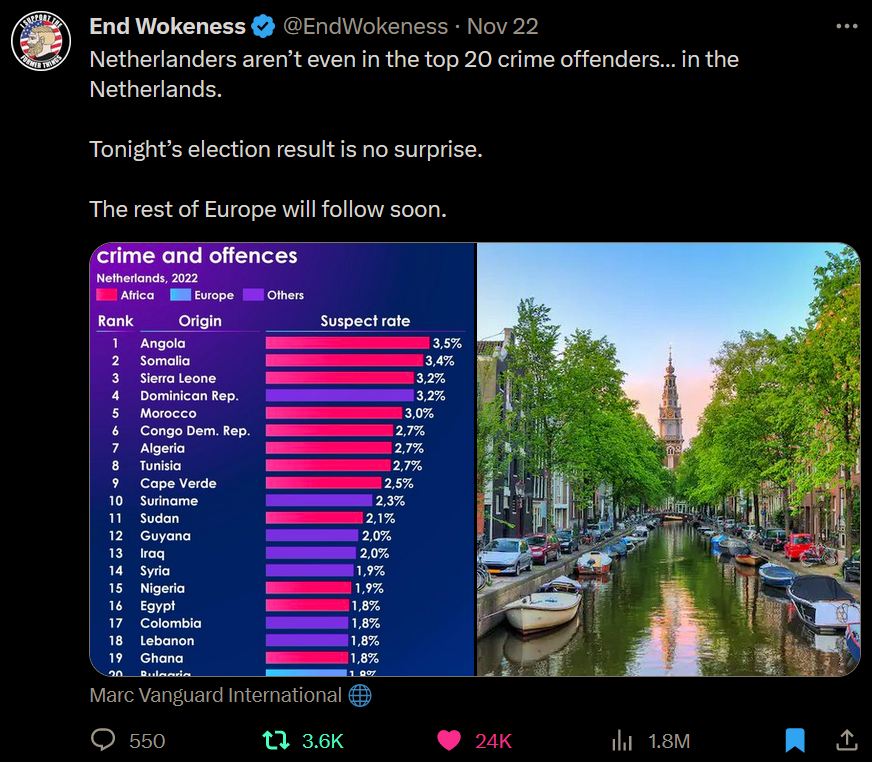
Task: Click the globe icon beside Marc Vanguard International
Action: (362, 695)
